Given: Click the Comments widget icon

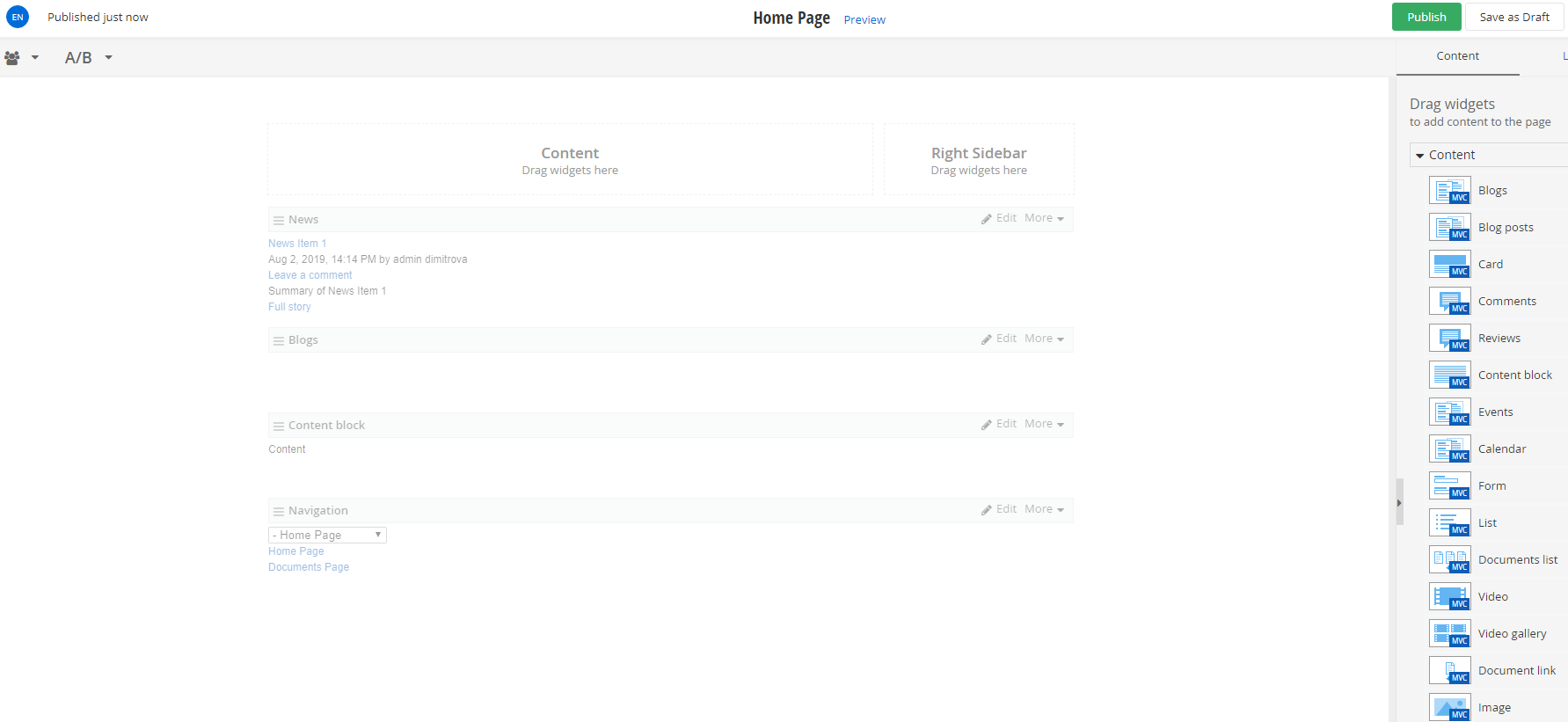Looking at the screenshot, I should (x=1449, y=301).
